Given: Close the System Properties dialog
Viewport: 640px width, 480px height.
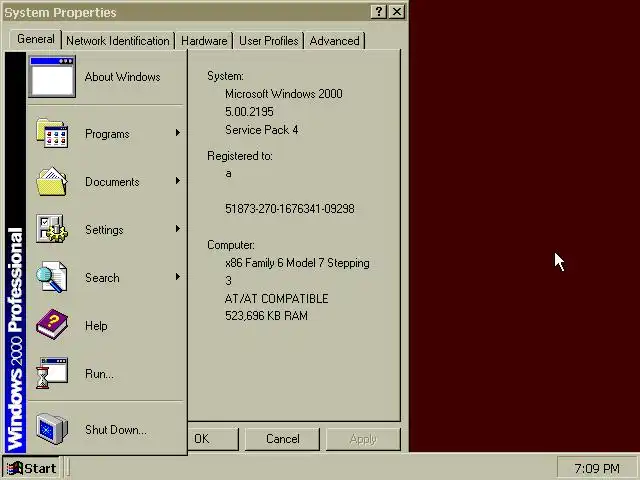Looking at the screenshot, I should tap(397, 11).
